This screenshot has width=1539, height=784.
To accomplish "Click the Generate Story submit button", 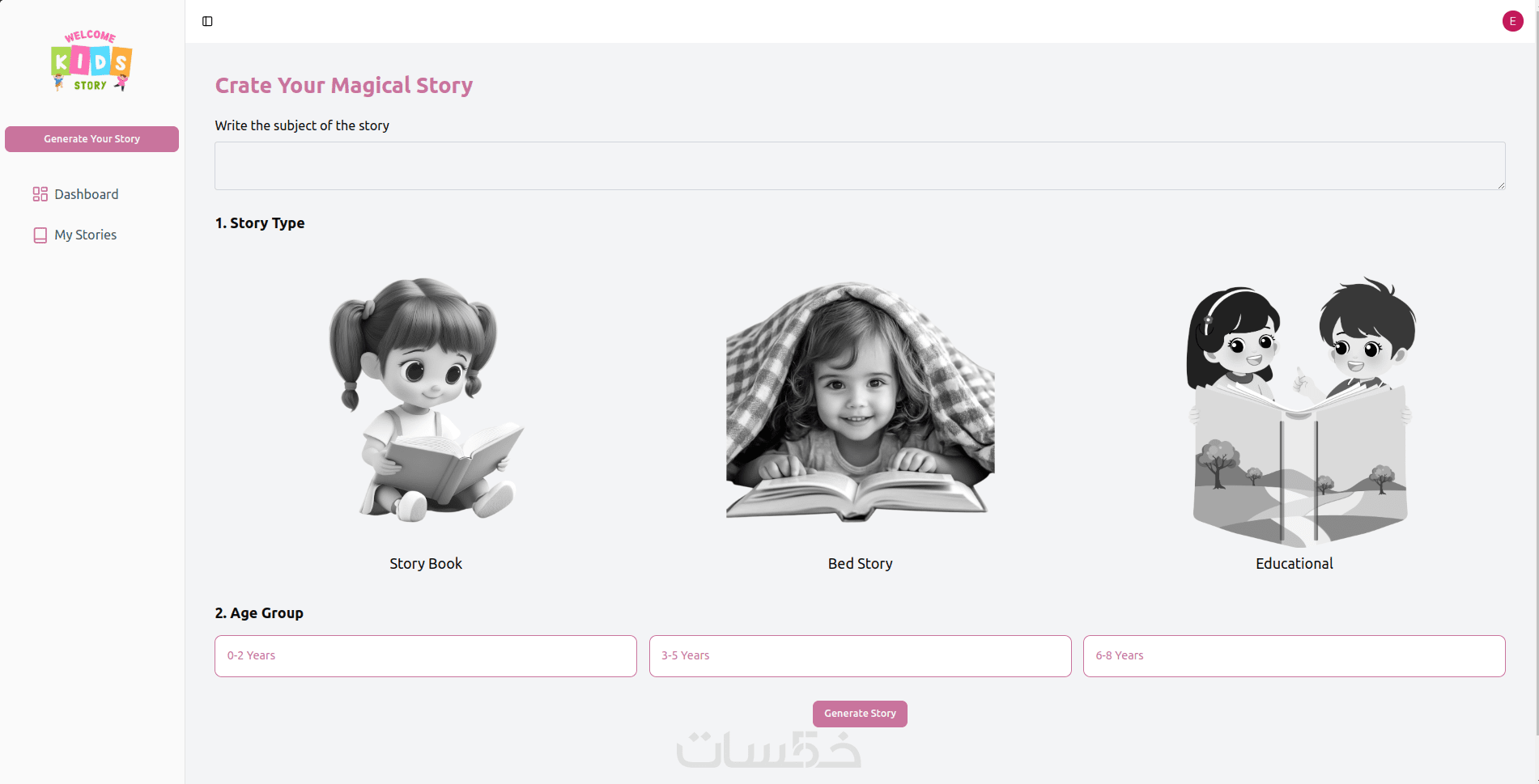I will point(860,714).
